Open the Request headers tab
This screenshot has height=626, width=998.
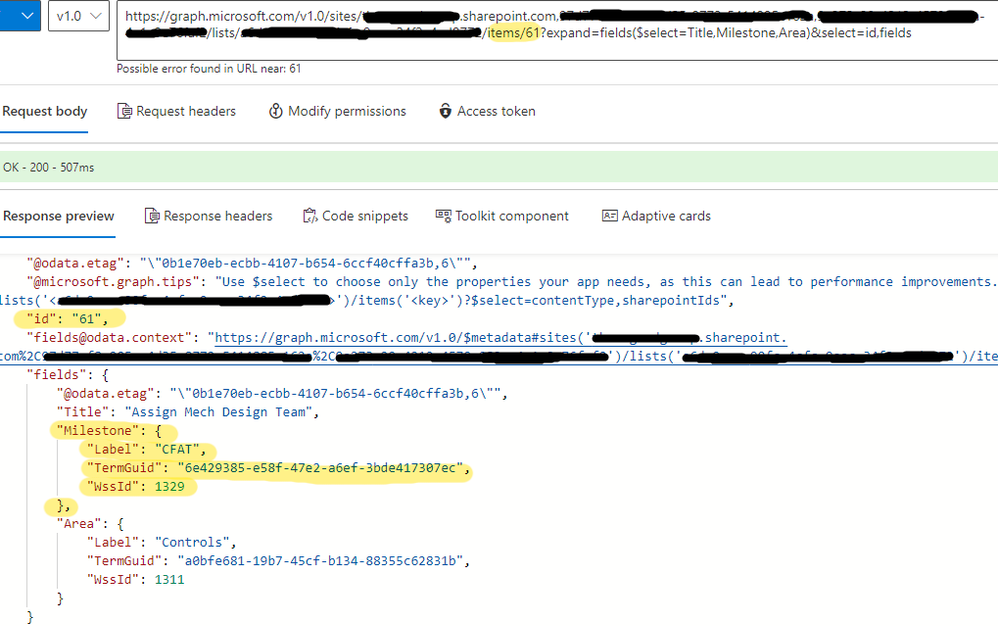[x=176, y=111]
